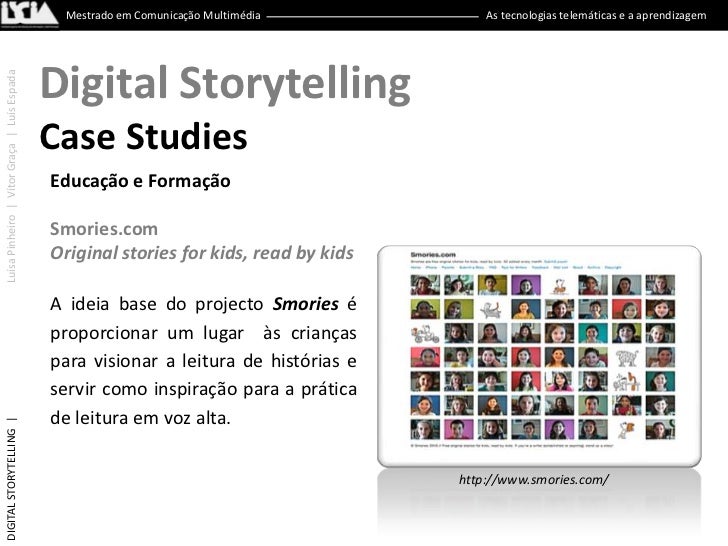Viewport: 728px width, 546px height.
Task: Click the 'Educação e Formação' subheading
Action: click(140, 181)
